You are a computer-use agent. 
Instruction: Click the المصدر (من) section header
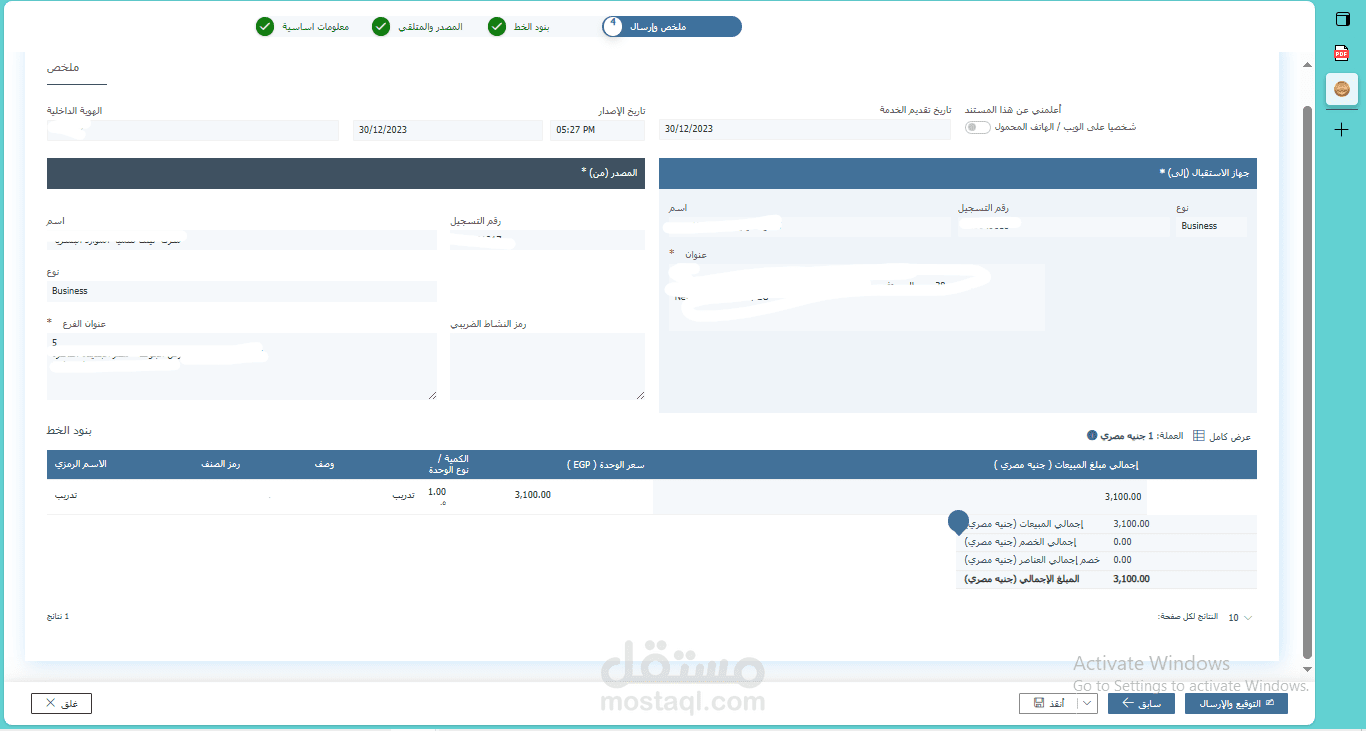[x=346, y=173]
